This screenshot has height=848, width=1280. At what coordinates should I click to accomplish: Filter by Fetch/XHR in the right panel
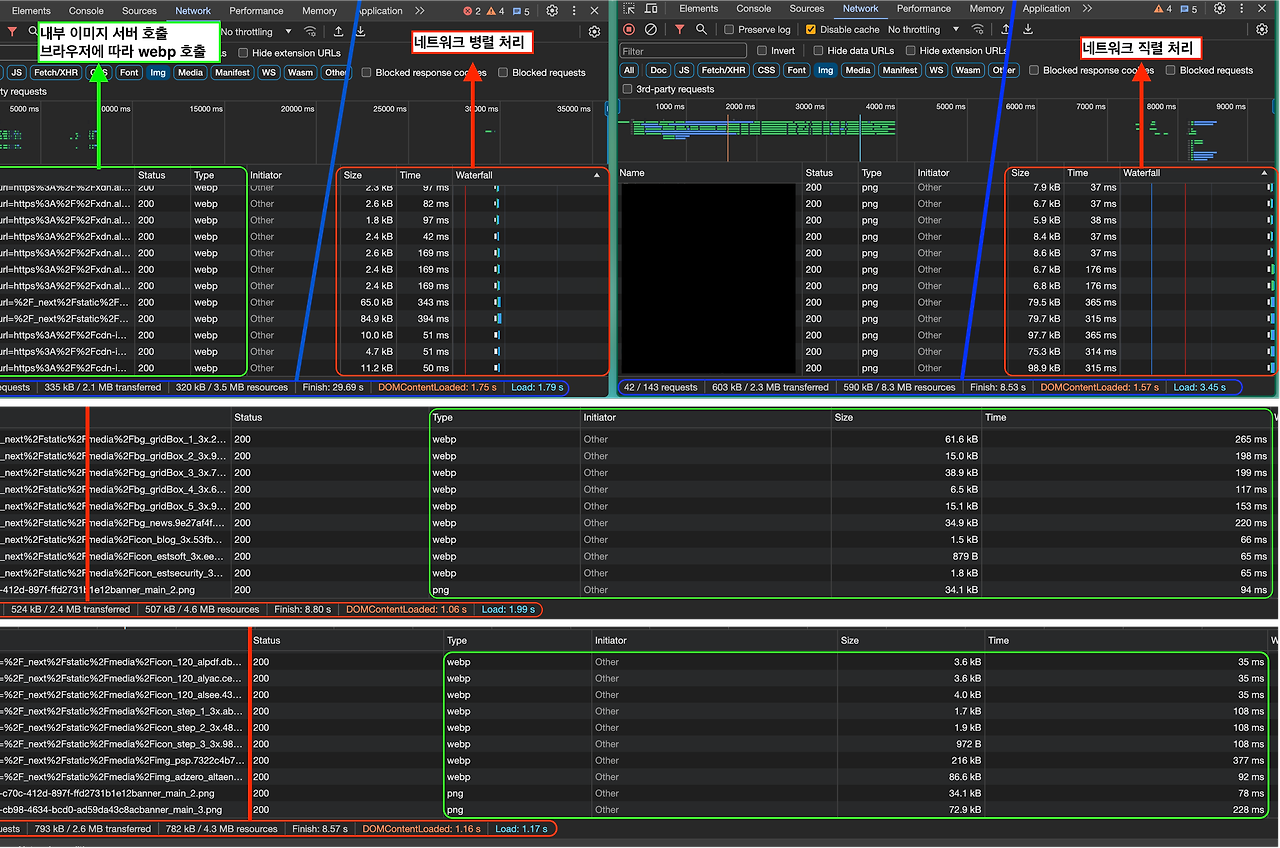point(722,70)
